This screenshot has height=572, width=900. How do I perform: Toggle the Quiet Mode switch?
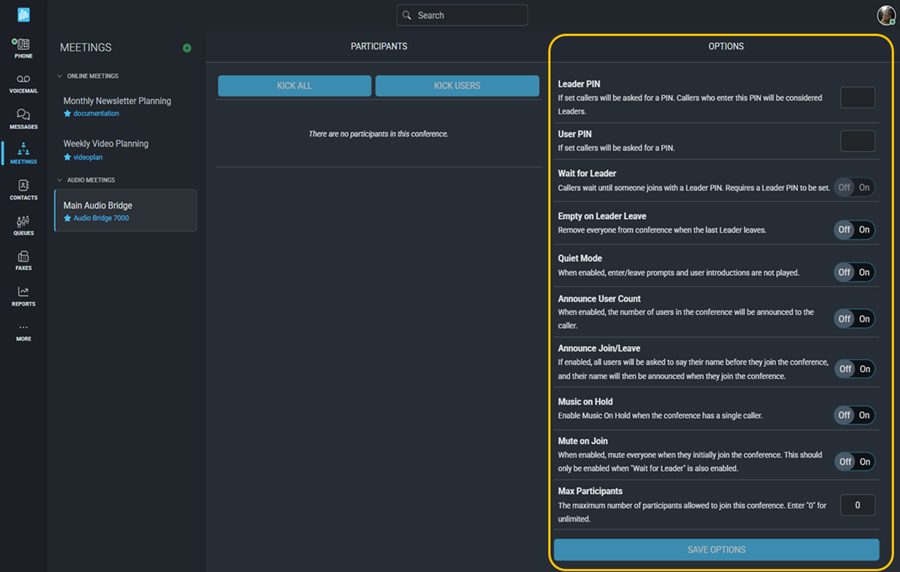coord(855,272)
